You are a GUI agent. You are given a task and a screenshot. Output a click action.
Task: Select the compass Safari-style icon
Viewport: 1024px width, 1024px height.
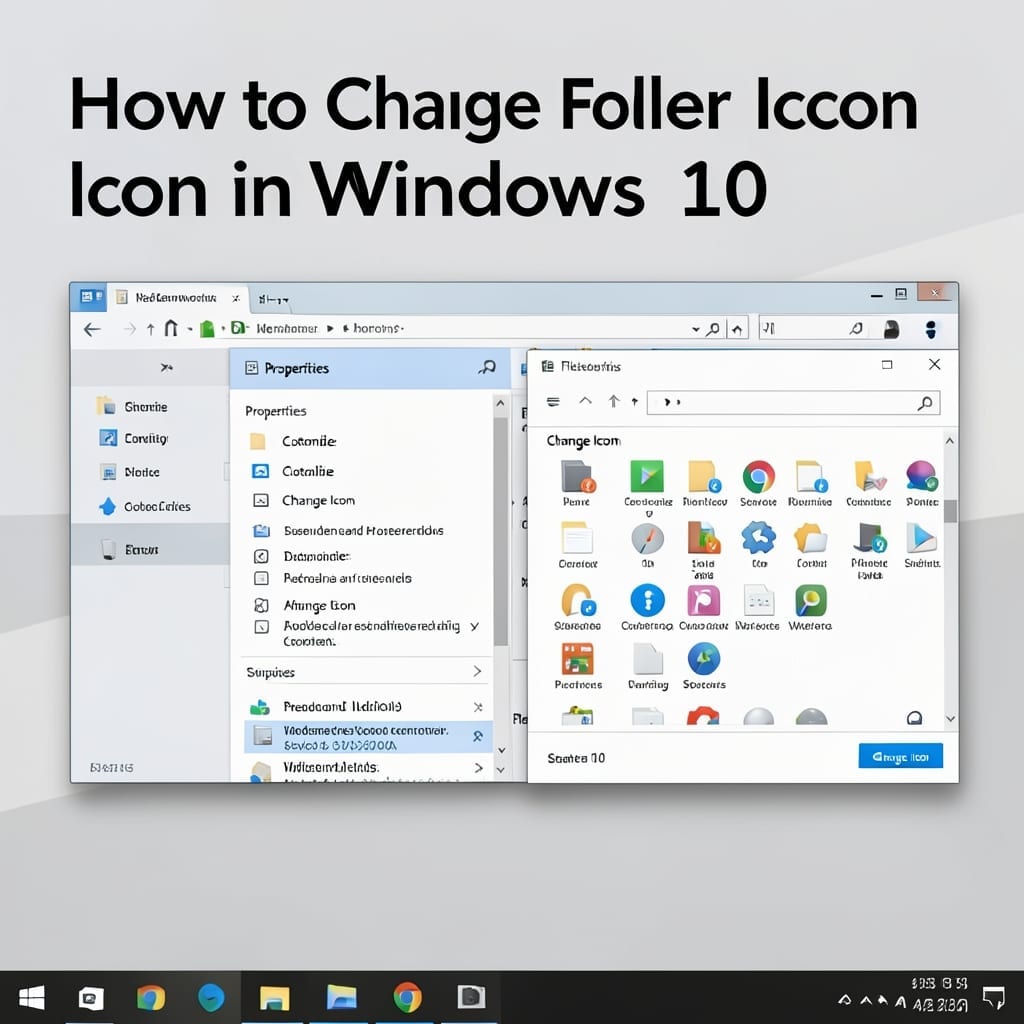647,539
